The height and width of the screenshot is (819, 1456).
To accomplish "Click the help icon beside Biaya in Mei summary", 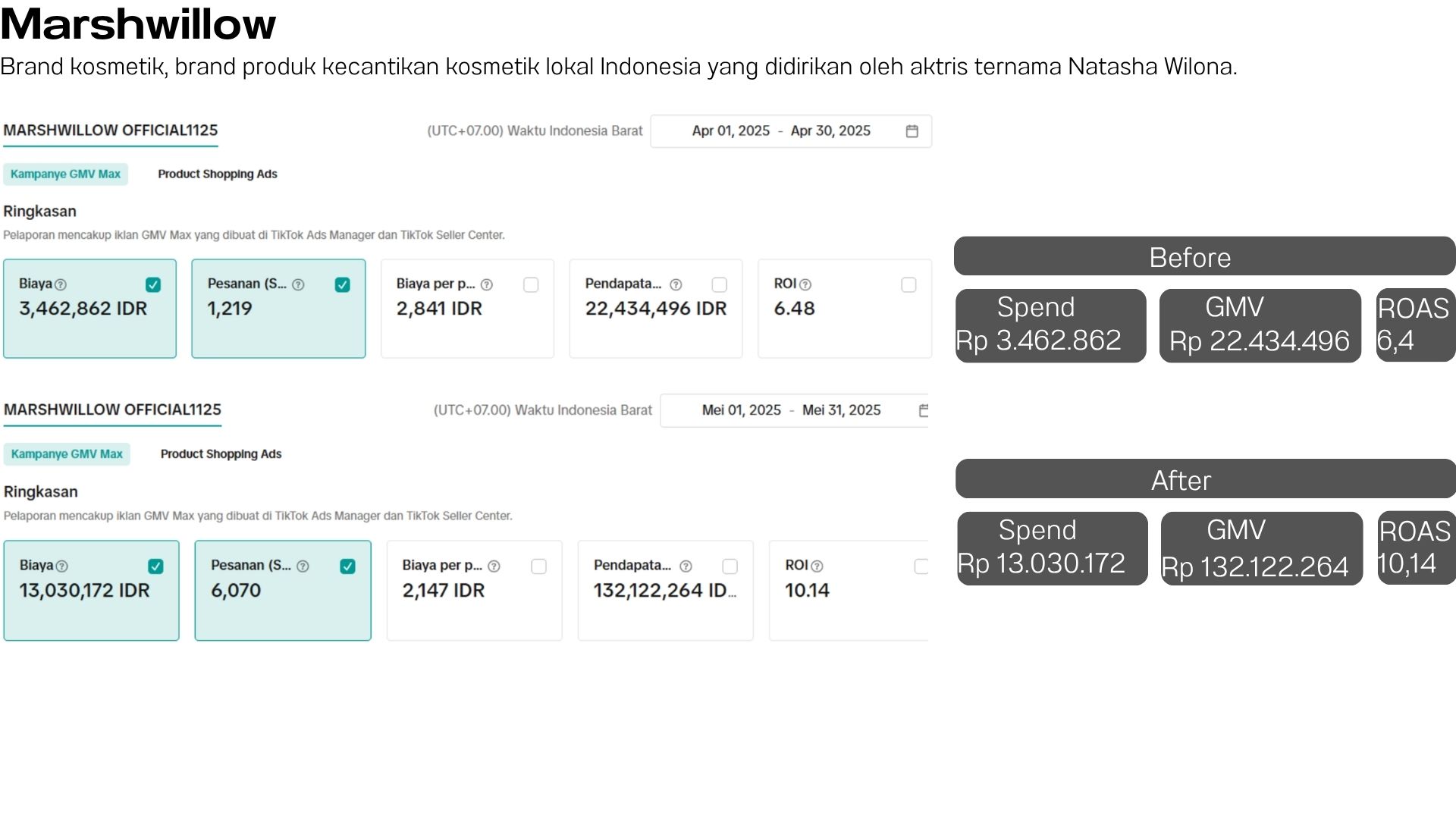I will coord(62,566).
